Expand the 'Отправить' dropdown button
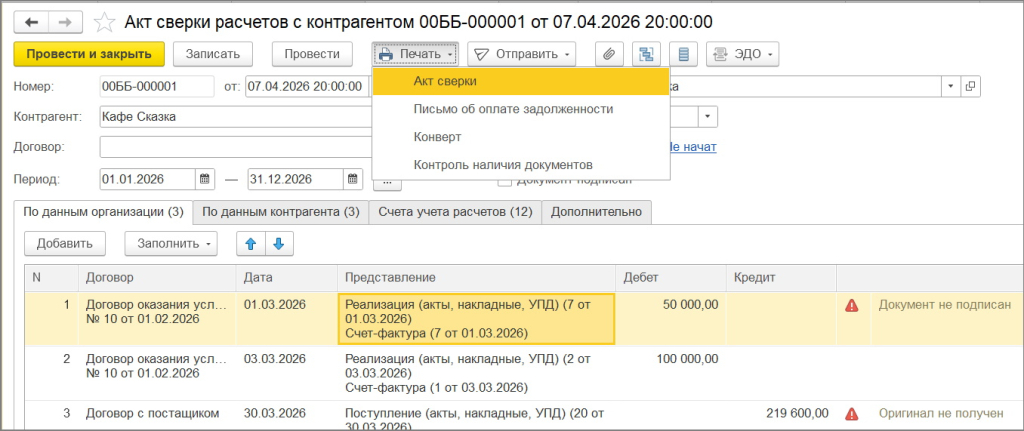This screenshot has width=1024, height=431. (521, 53)
